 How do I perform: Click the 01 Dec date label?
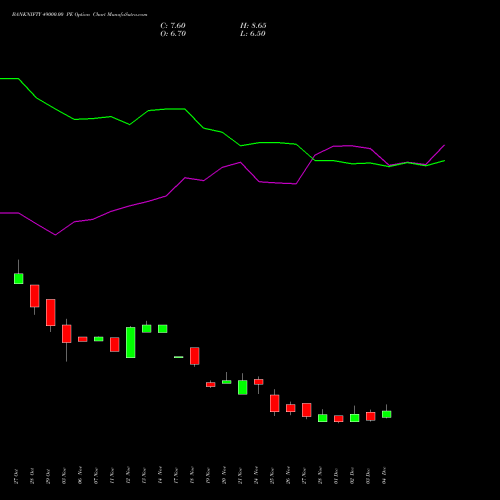click(x=336, y=476)
